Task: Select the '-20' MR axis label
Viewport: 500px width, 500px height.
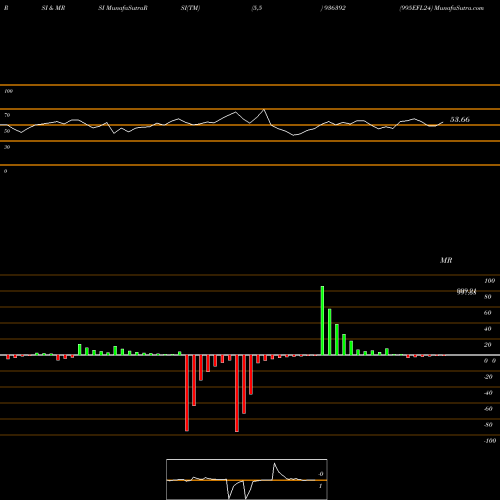Action: [x=488, y=377]
